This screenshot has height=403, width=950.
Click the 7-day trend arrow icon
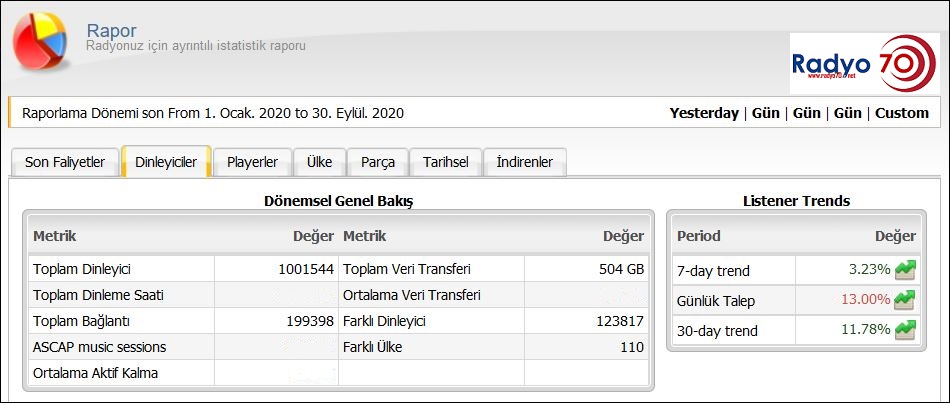tap(905, 270)
